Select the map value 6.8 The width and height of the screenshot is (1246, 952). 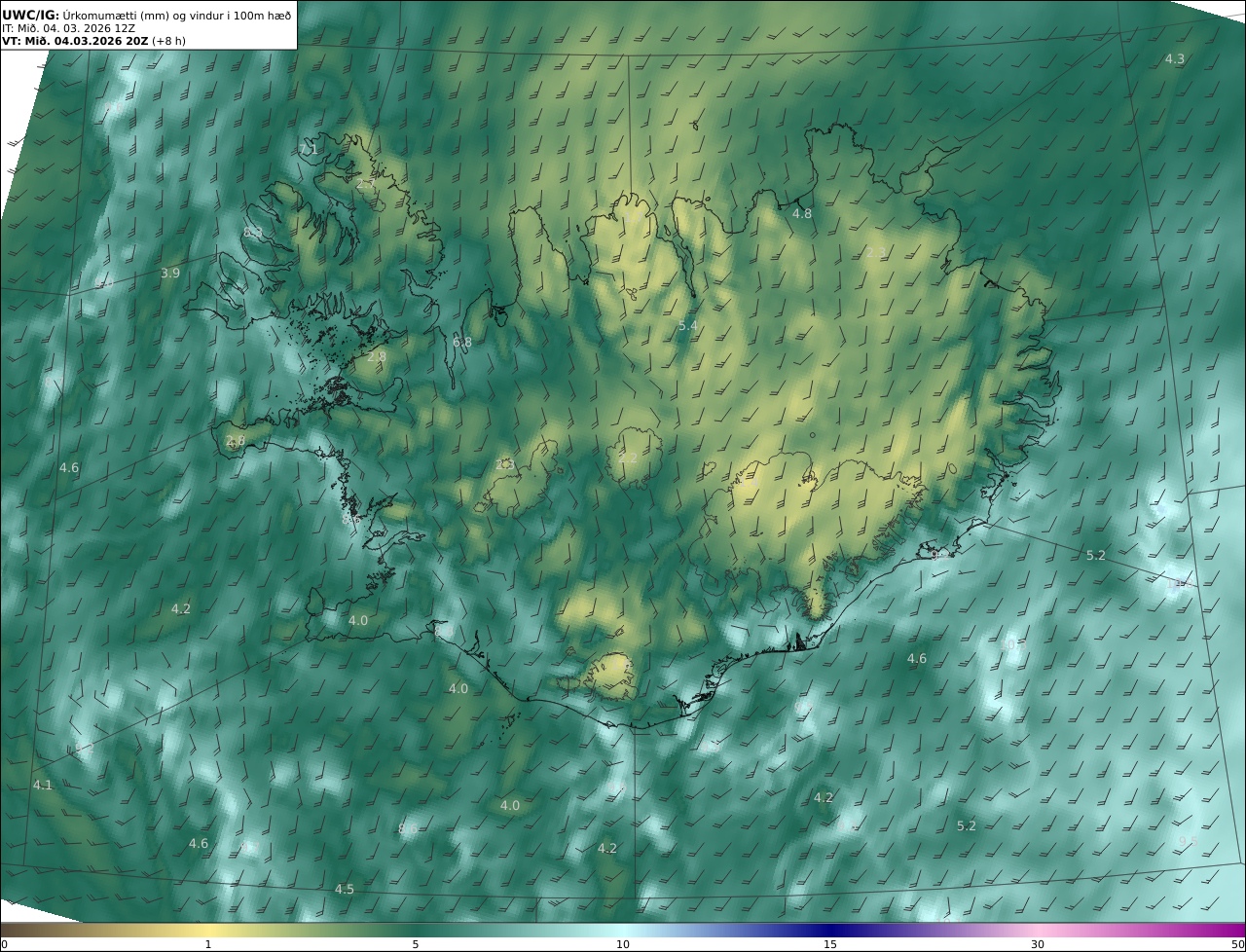(462, 343)
